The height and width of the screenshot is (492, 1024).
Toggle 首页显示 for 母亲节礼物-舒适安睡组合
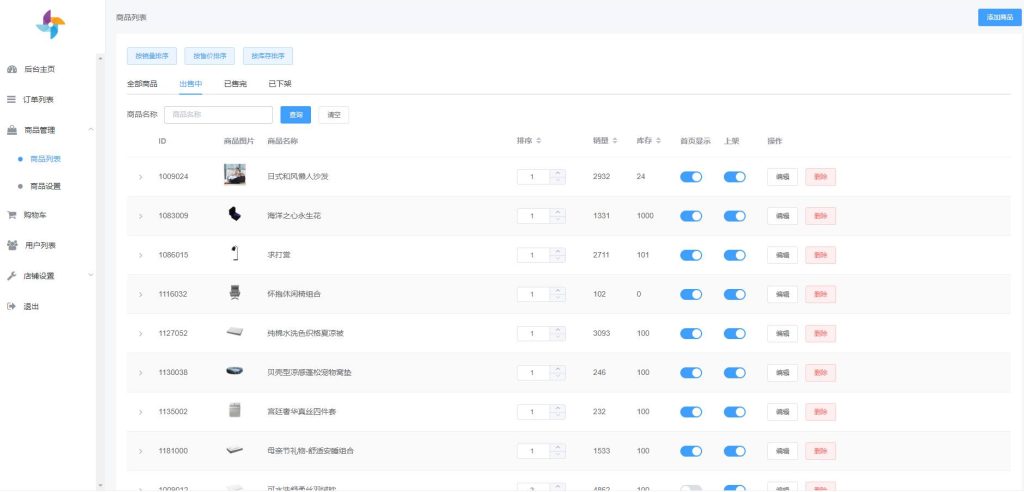click(691, 451)
